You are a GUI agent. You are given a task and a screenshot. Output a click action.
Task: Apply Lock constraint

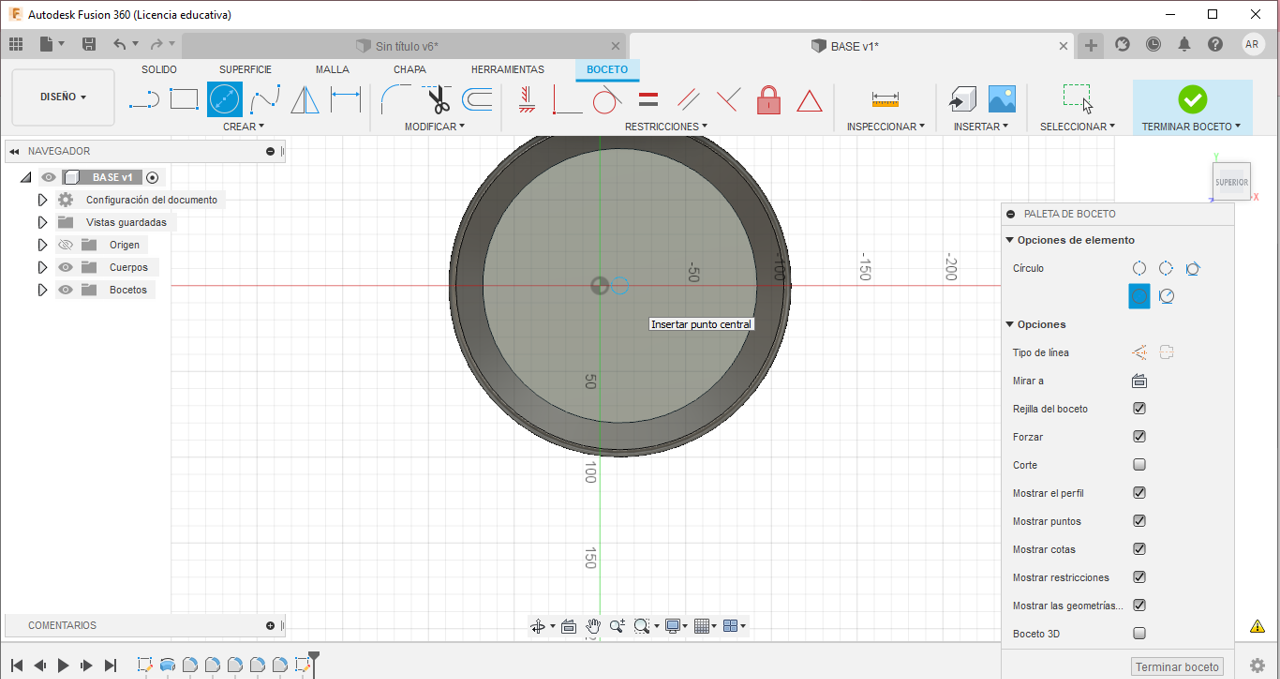pyautogui.click(x=768, y=99)
